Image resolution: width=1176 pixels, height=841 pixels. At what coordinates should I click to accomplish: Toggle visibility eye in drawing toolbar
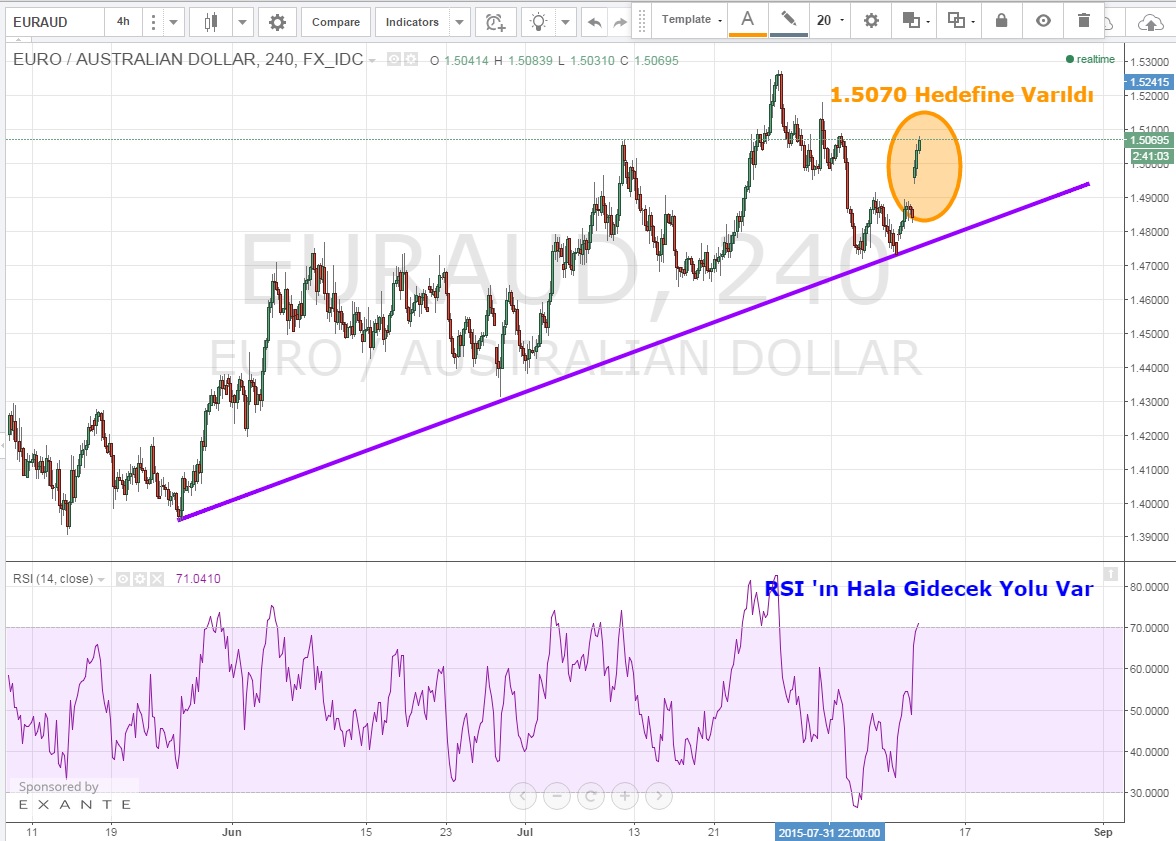point(1043,20)
